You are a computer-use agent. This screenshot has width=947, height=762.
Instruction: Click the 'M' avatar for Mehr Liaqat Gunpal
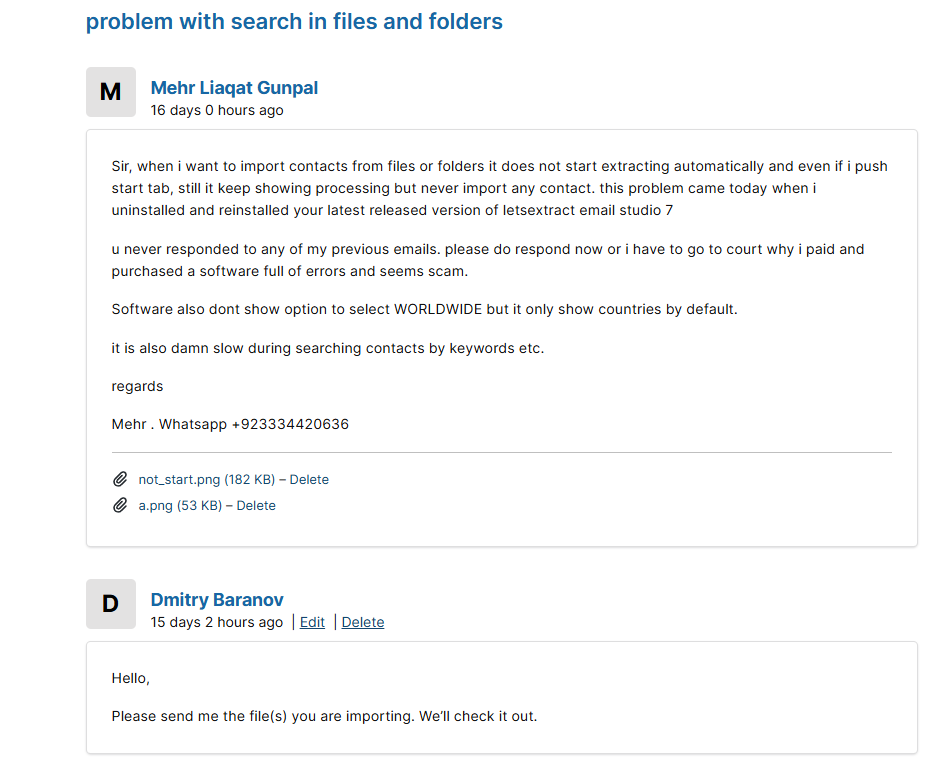click(111, 92)
